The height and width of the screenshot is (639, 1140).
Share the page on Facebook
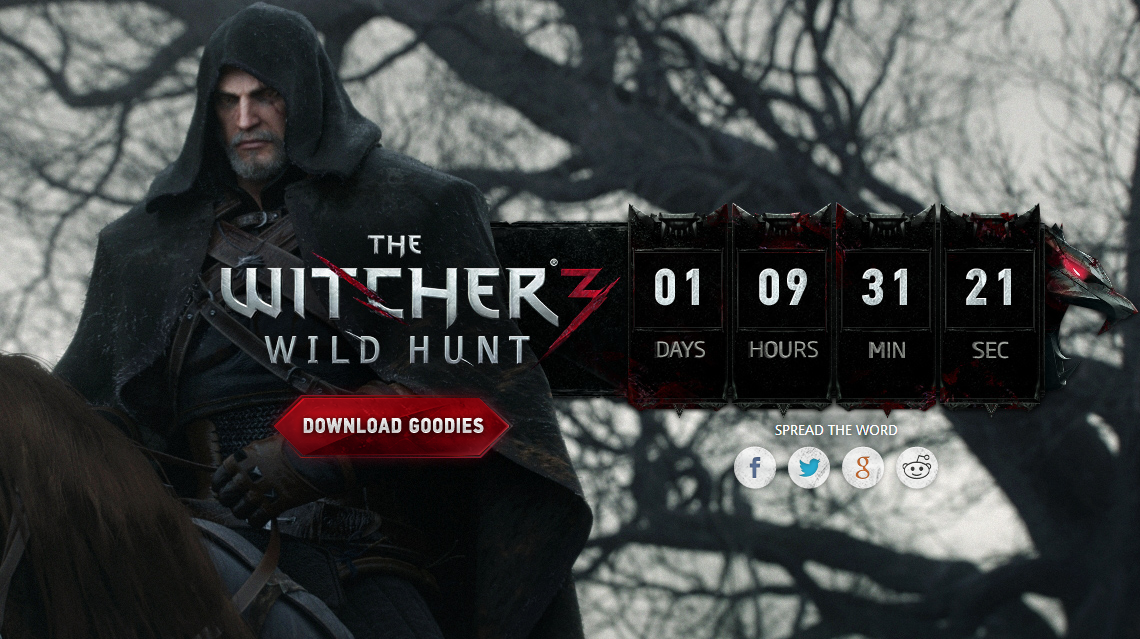(x=755, y=467)
